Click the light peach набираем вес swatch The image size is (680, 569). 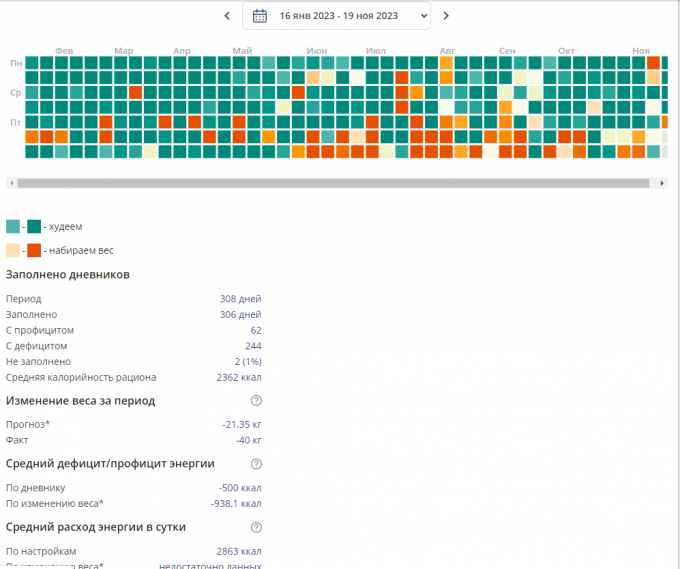12,250
